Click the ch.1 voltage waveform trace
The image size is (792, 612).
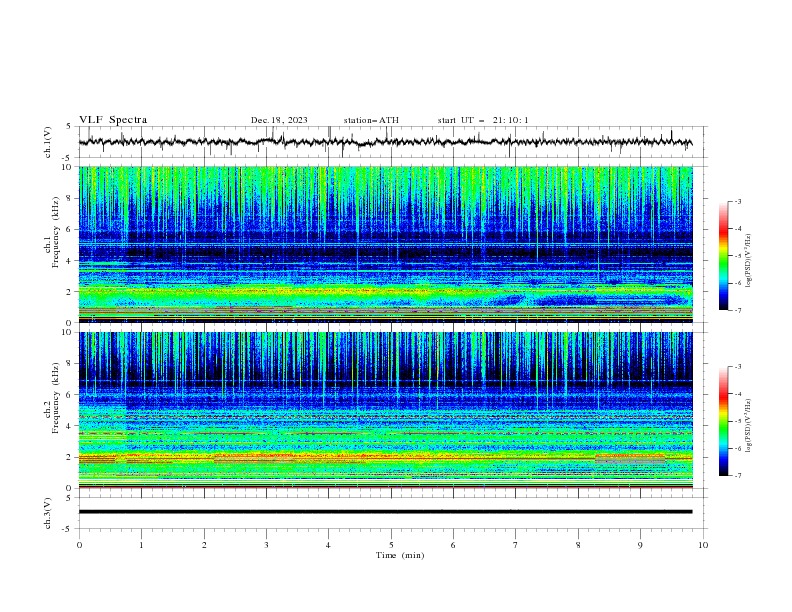click(x=385, y=142)
